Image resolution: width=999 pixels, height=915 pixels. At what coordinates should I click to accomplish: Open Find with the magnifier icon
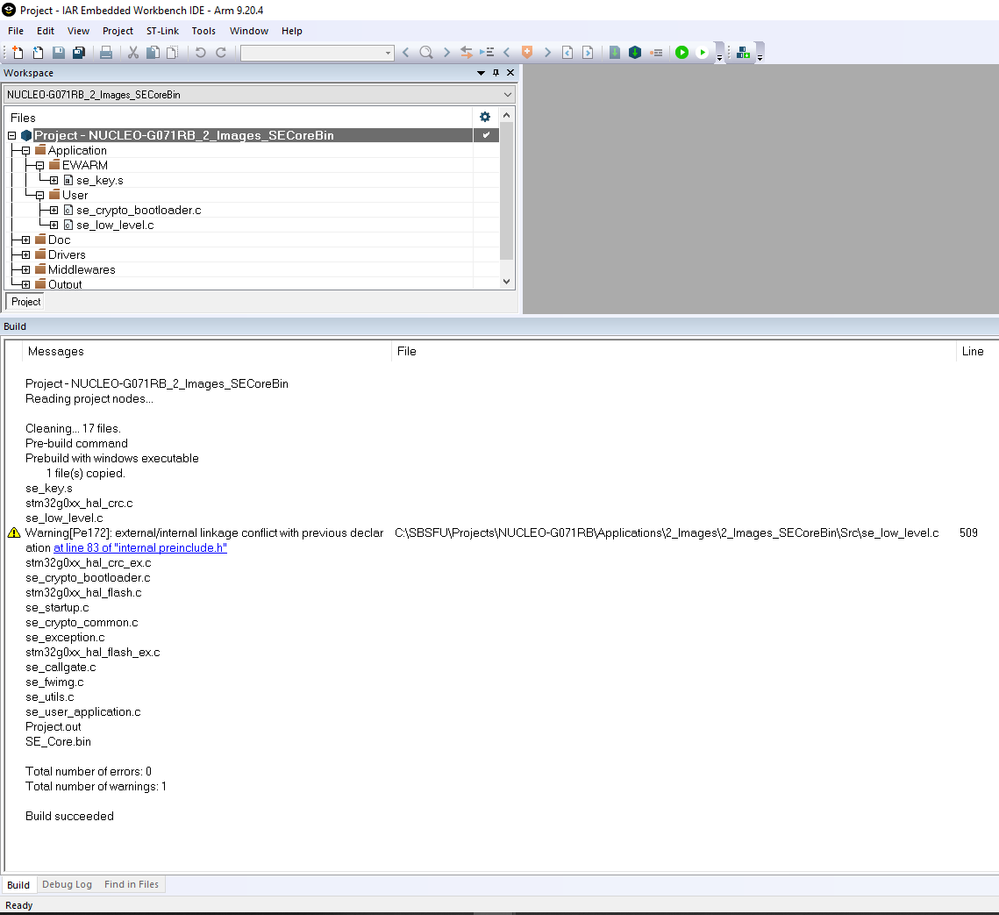pyautogui.click(x=426, y=52)
